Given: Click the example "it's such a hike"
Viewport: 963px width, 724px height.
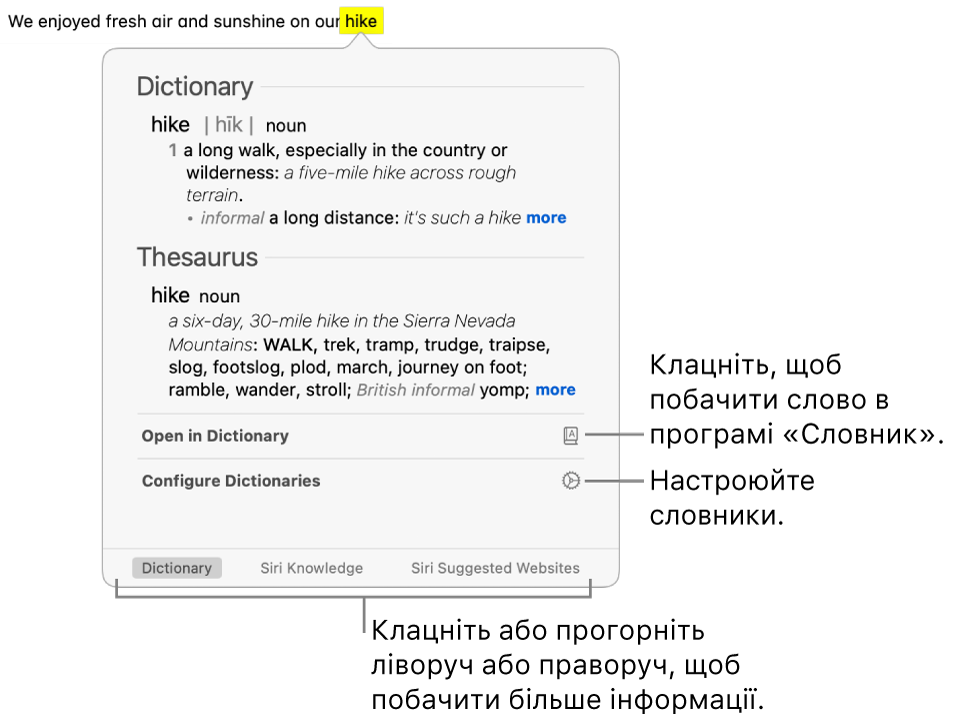Looking at the screenshot, I should [462, 218].
